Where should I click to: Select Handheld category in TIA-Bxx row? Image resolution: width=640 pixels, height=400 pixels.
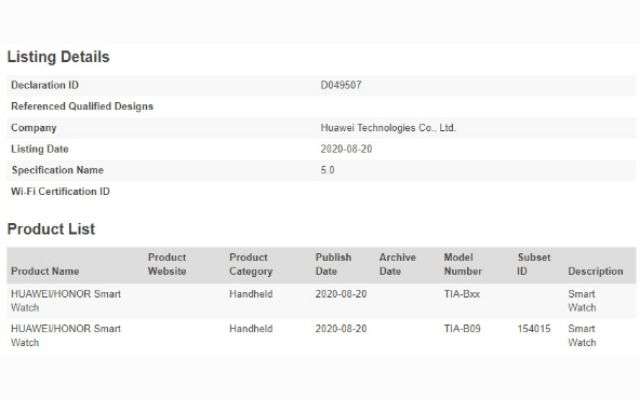click(x=251, y=294)
